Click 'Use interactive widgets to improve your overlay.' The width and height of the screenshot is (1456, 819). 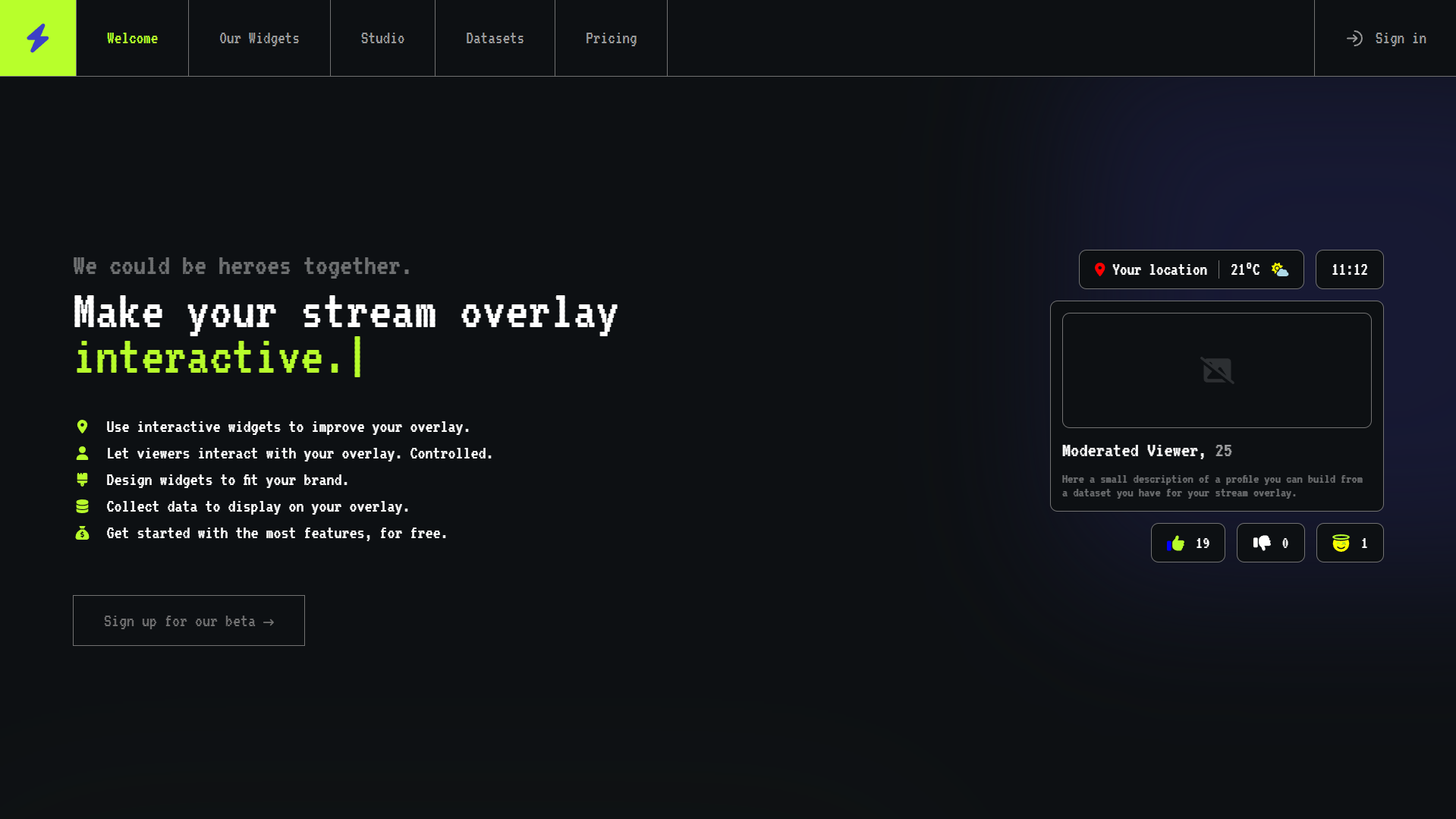288,427
